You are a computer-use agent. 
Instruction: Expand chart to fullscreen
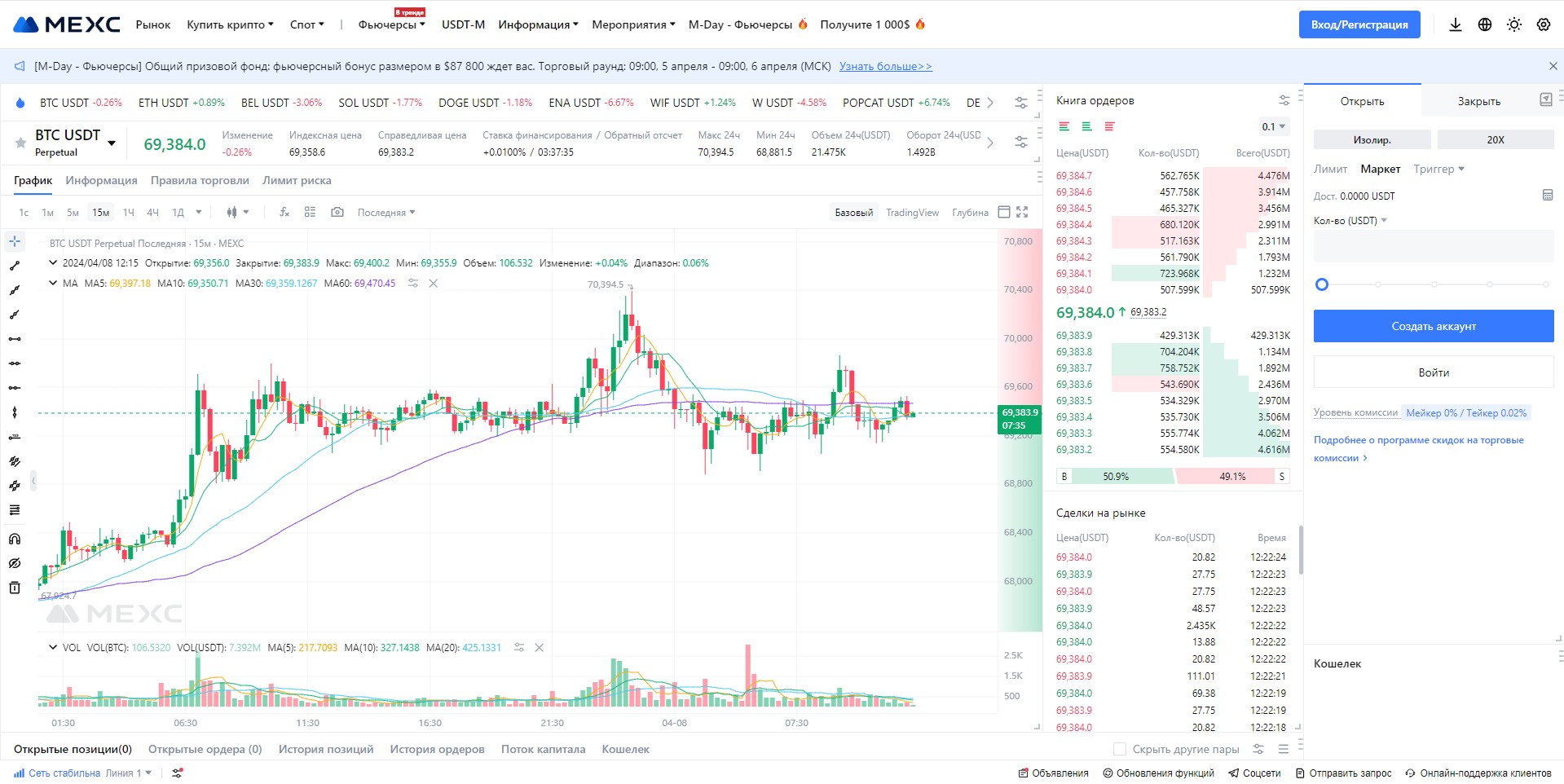tap(1022, 212)
